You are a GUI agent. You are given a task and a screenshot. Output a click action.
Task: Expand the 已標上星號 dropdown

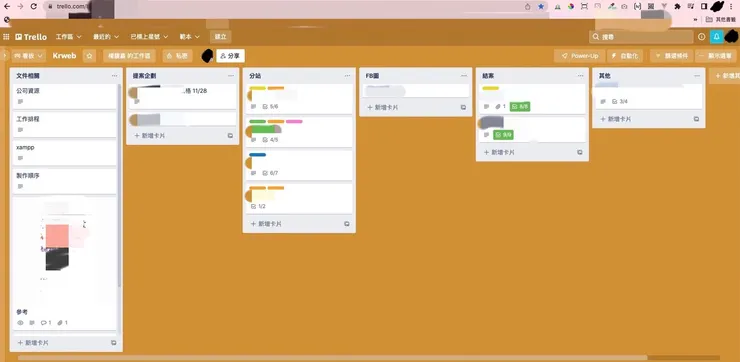149,36
